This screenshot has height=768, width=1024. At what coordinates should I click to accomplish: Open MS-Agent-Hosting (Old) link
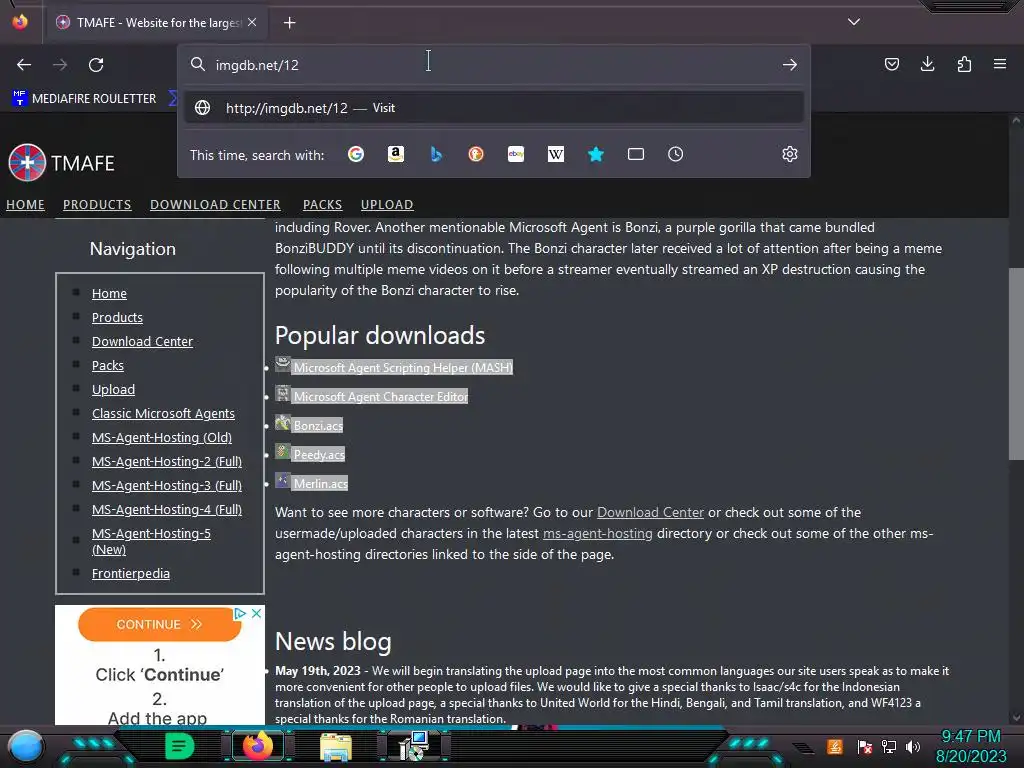(x=162, y=438)
